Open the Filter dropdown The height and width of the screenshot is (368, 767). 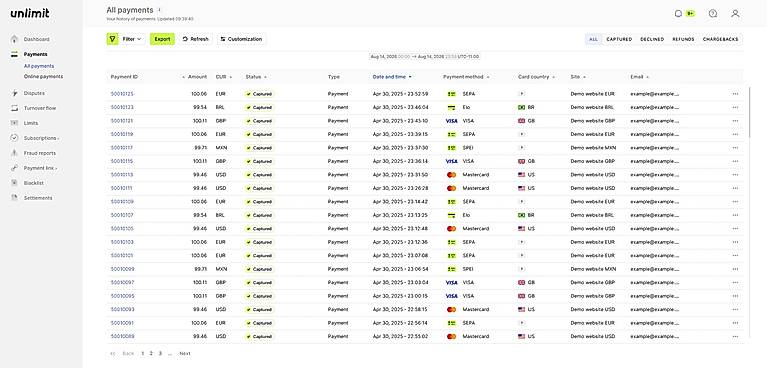[x=132, y=39]
